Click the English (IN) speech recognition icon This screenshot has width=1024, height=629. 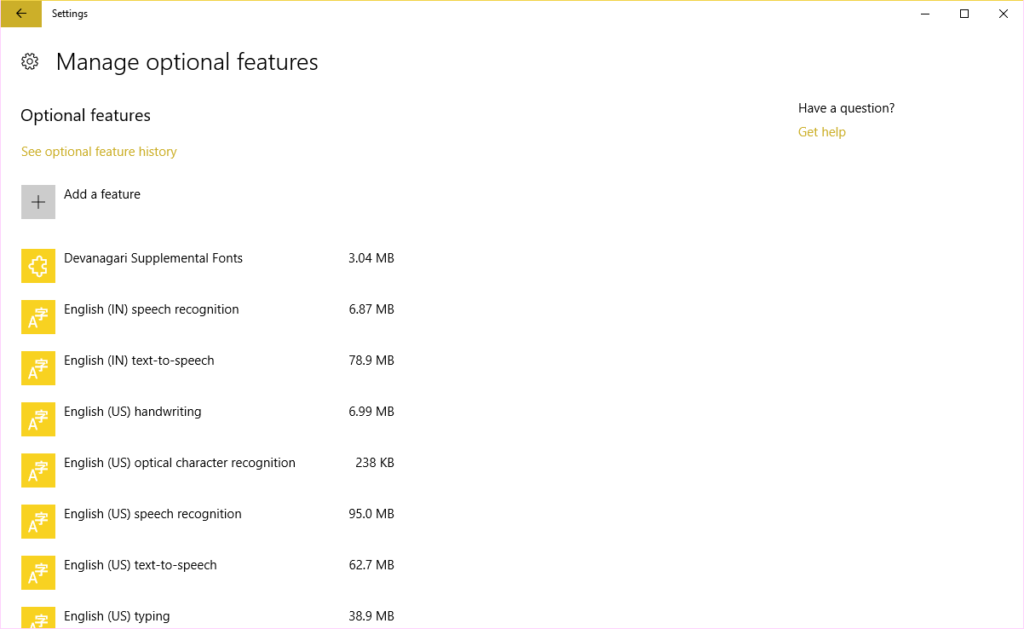tap(38, 317)
